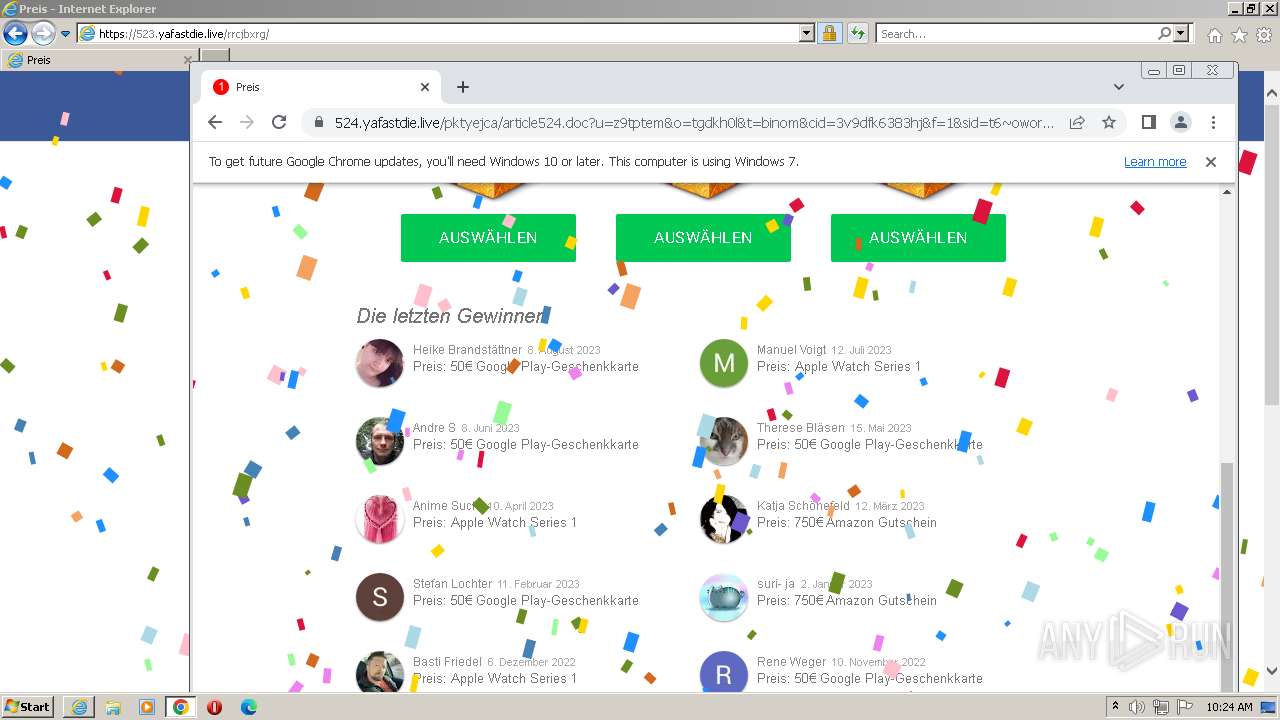Click Chrome forward arrow button
The width and height of the screenshot is (1280, 720).
click(247, 122)
